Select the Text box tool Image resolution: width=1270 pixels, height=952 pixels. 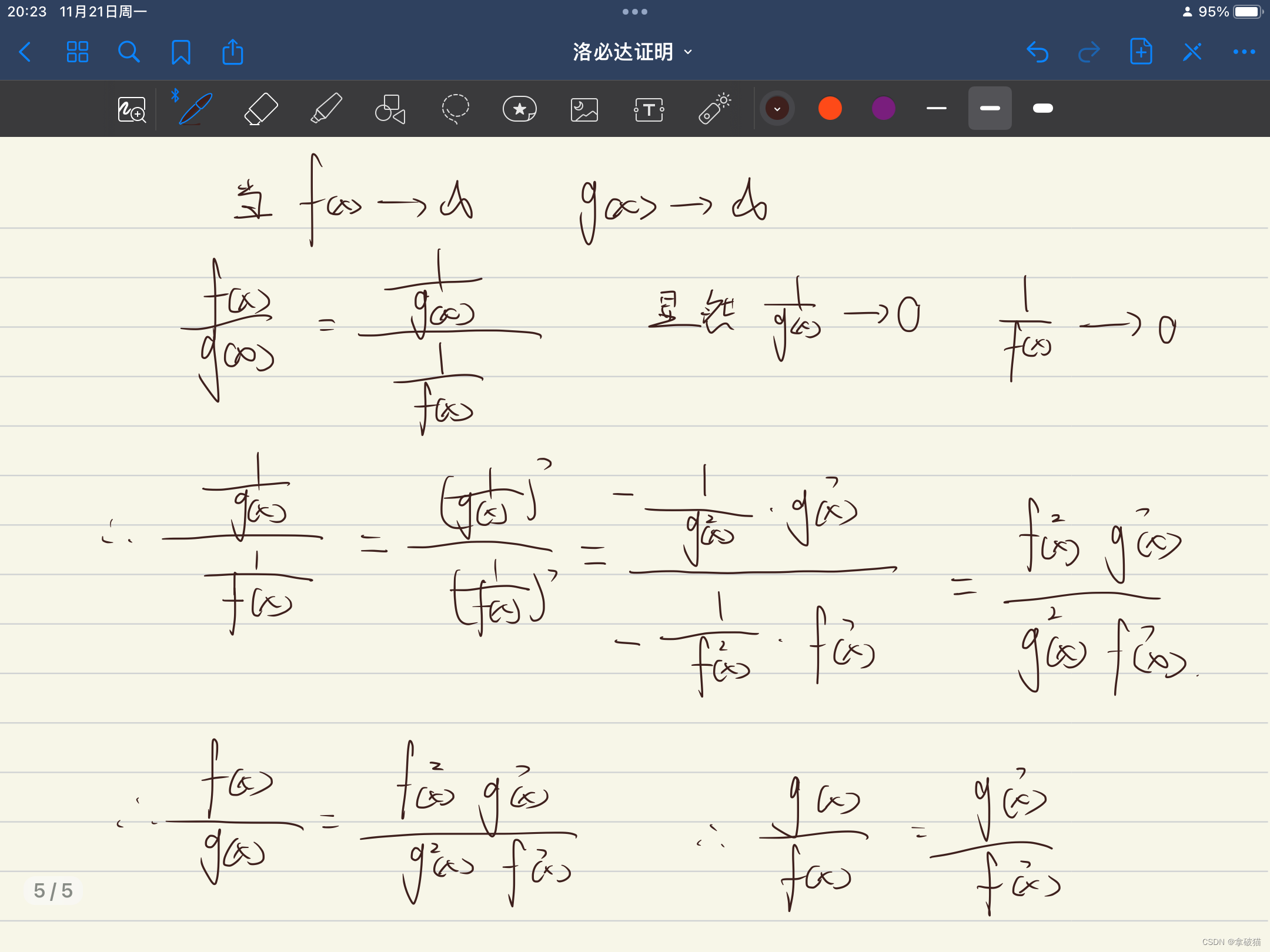(x=649, y=109)
